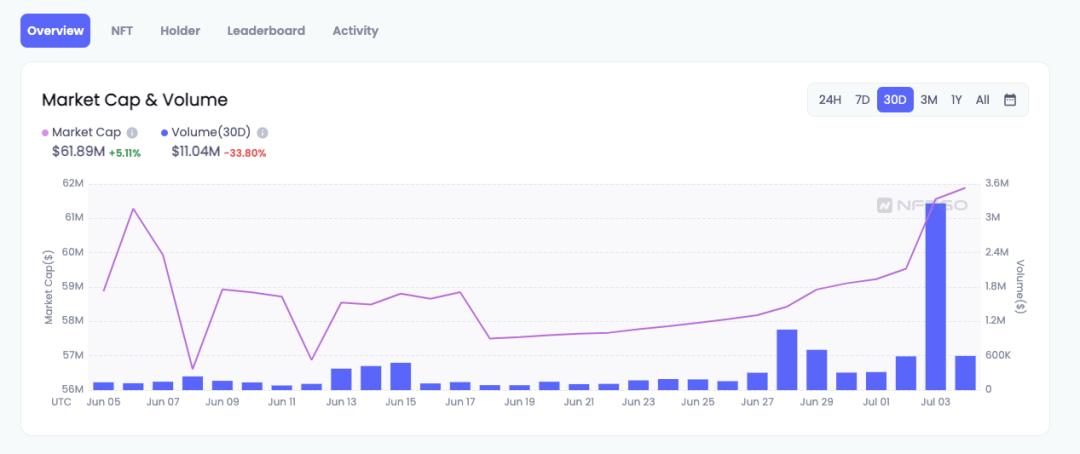Click the tallest volume bar near Jul 03
1080x454 pixels.
(935, 300)
